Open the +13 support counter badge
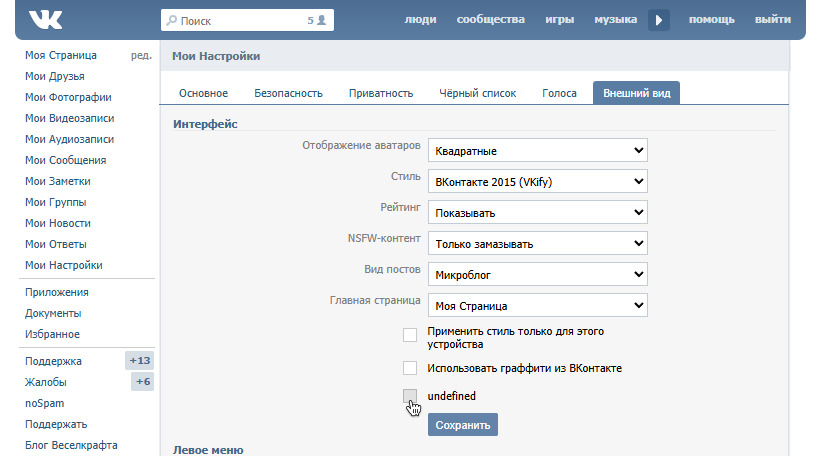The width and height of the screenshot is (822, 456). [140, 361]
